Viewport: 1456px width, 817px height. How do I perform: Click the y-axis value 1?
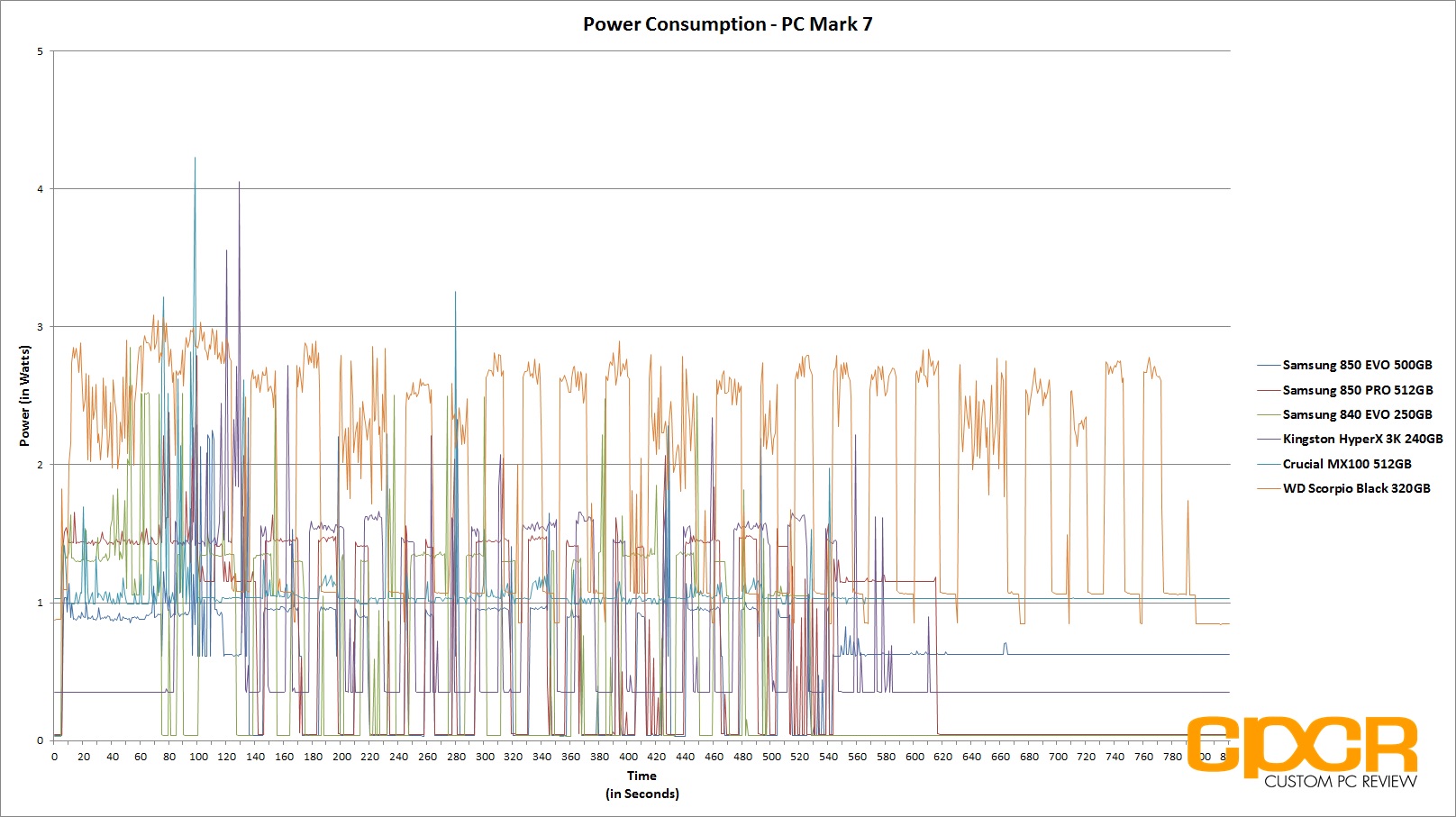point(40,603)
